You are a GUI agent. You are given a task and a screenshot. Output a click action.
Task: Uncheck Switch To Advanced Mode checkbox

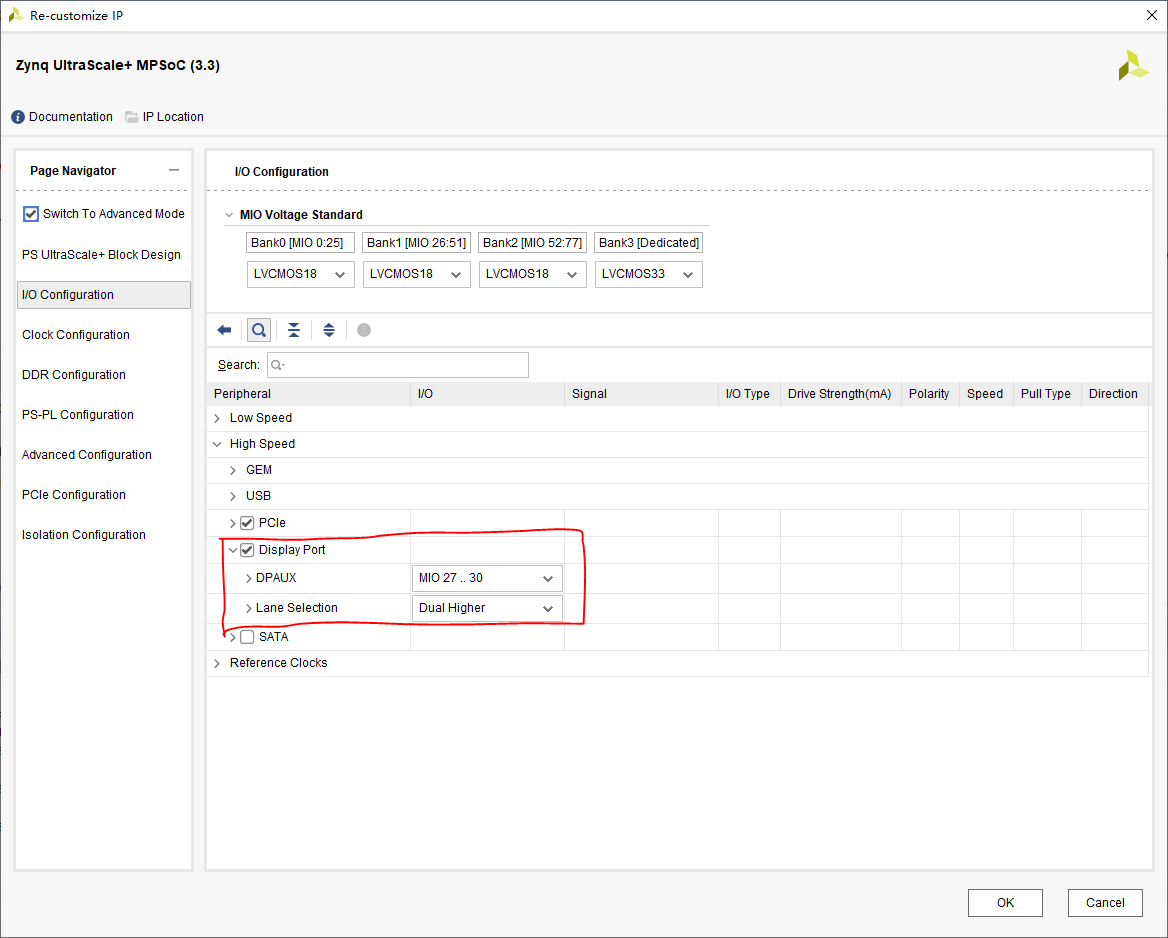tap(31, 214)
